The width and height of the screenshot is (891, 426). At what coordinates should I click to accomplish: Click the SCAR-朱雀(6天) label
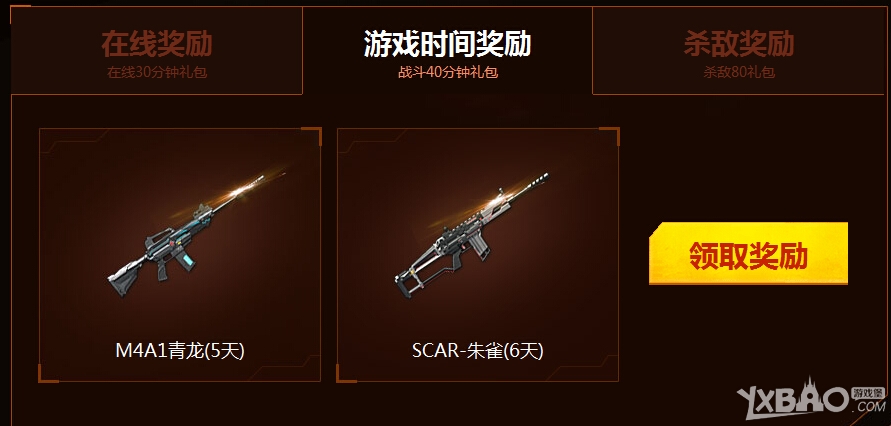point(478,352)
